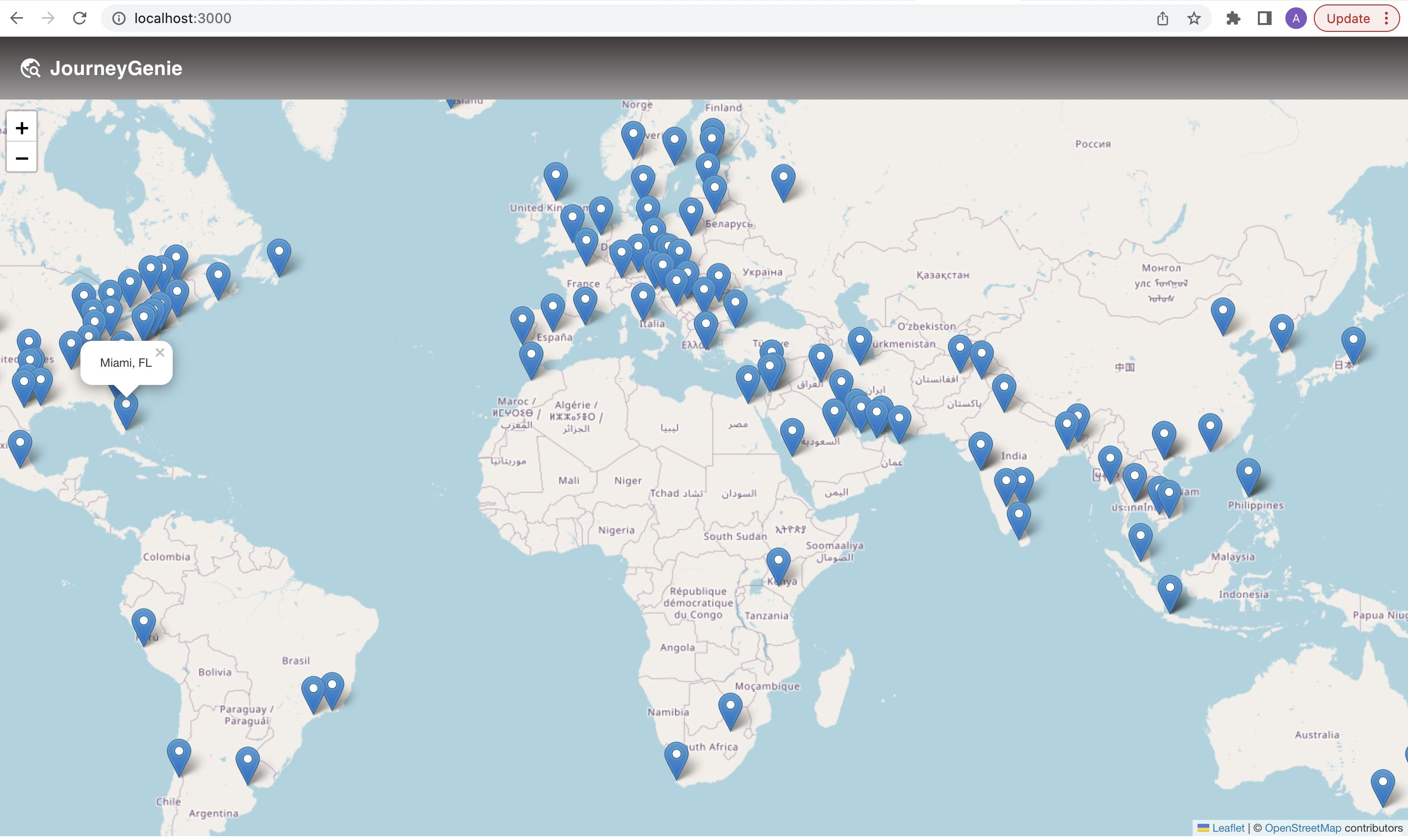This screenshot has height=840, width=1408.
Task: Click the map marker in Kenya
Action: [778, 564]
